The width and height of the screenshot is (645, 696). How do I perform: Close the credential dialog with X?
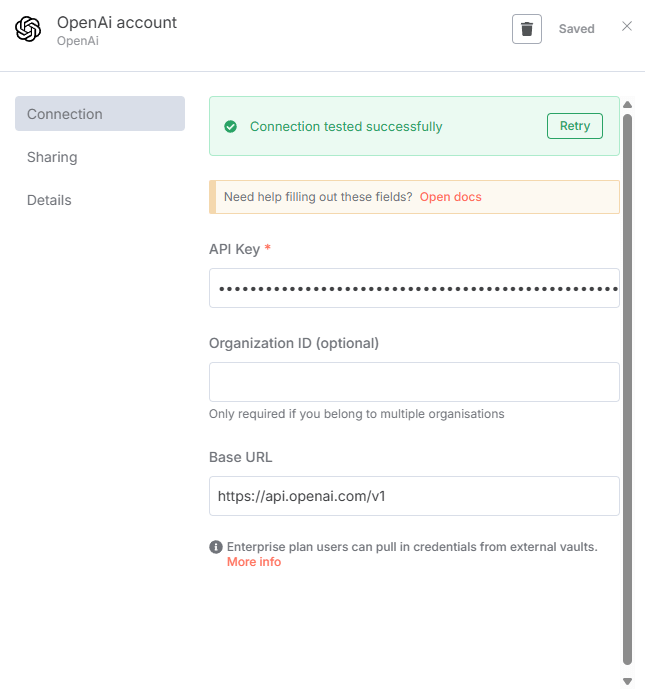point(627,27)
